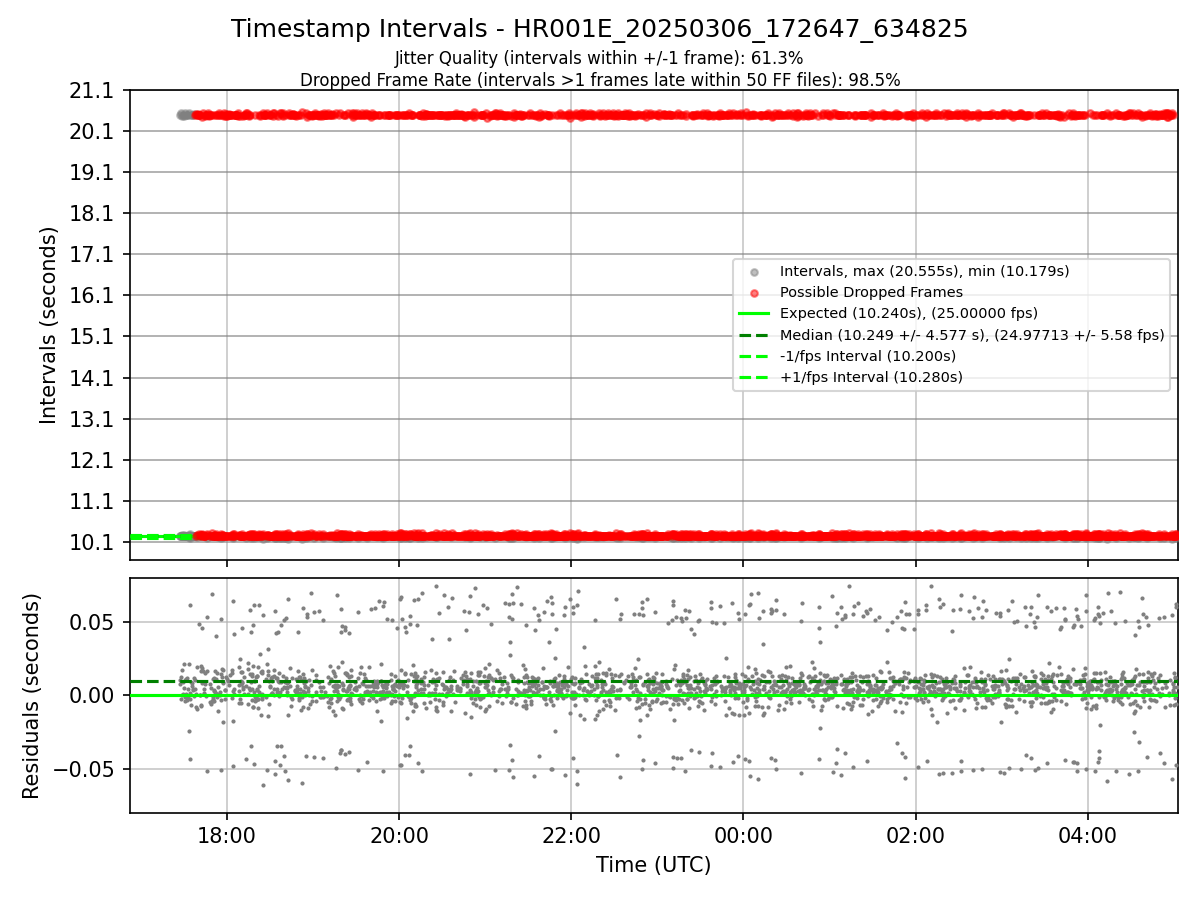1200x900 pixels.
Task: Click the dark green dashed sample beside 'Median'
Action: click(754, 335)
